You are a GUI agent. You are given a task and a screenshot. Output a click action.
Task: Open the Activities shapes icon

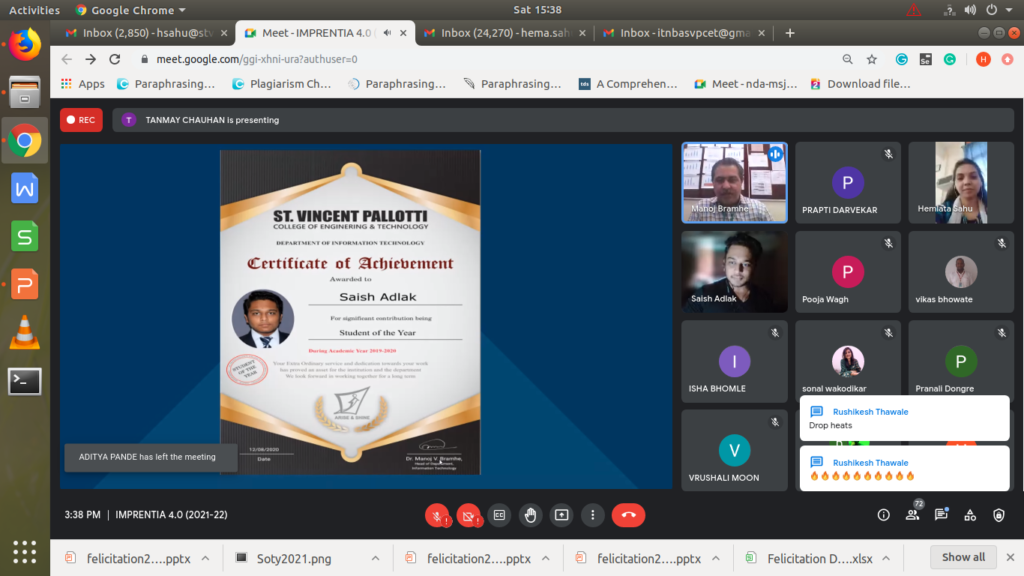970,515
